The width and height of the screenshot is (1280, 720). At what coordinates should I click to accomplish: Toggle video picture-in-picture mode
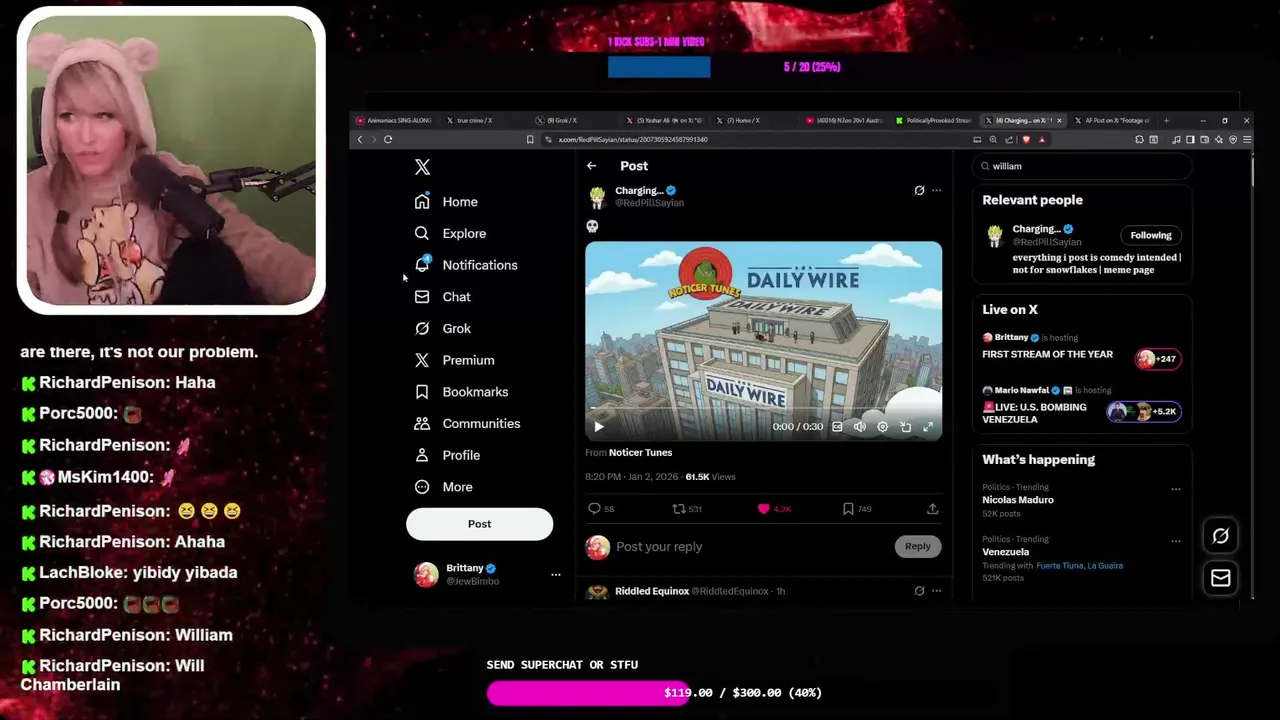coord(905,427)
